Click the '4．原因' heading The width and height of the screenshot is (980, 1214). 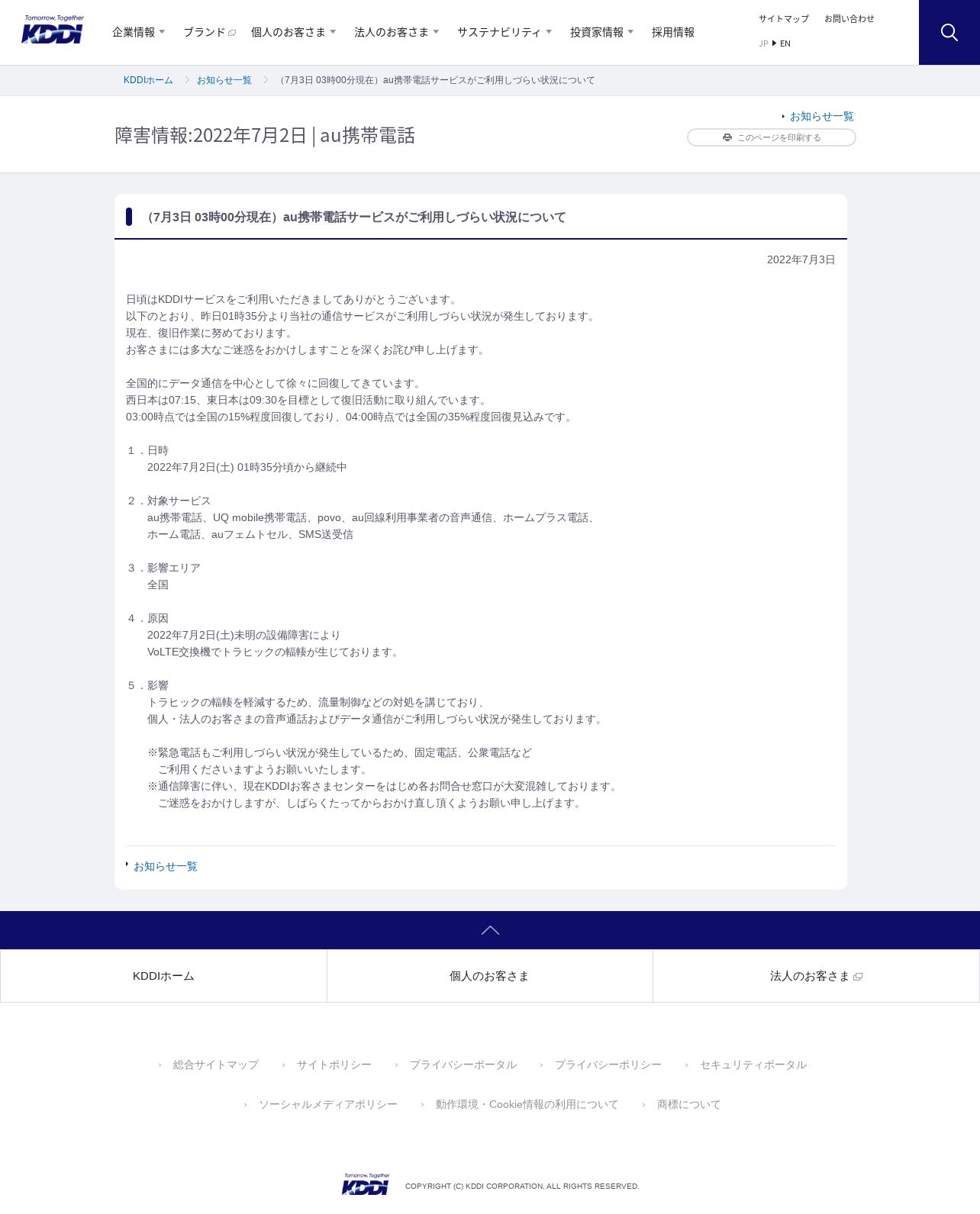(x=147, y=618)
